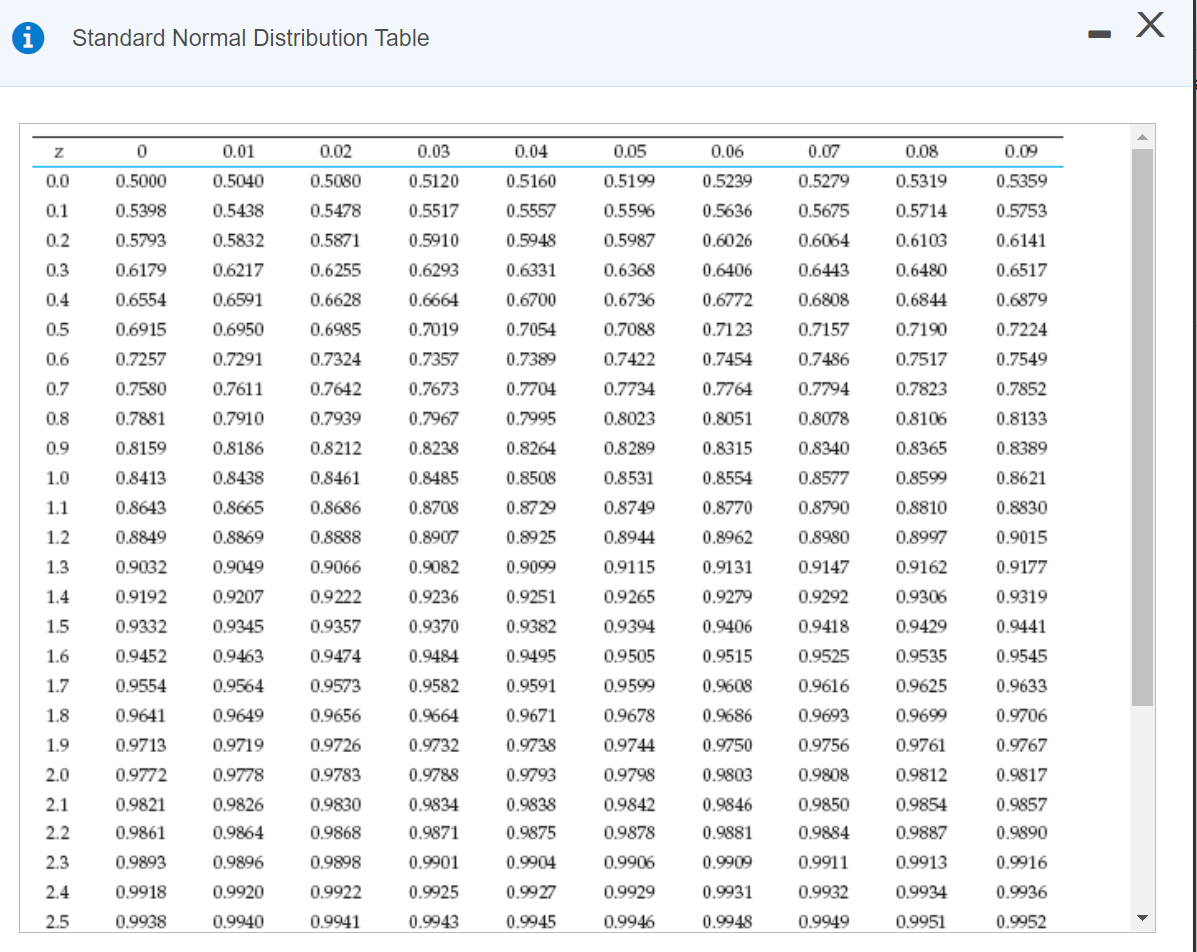Click the minimize dash icon

click(x=1099, y=33)
